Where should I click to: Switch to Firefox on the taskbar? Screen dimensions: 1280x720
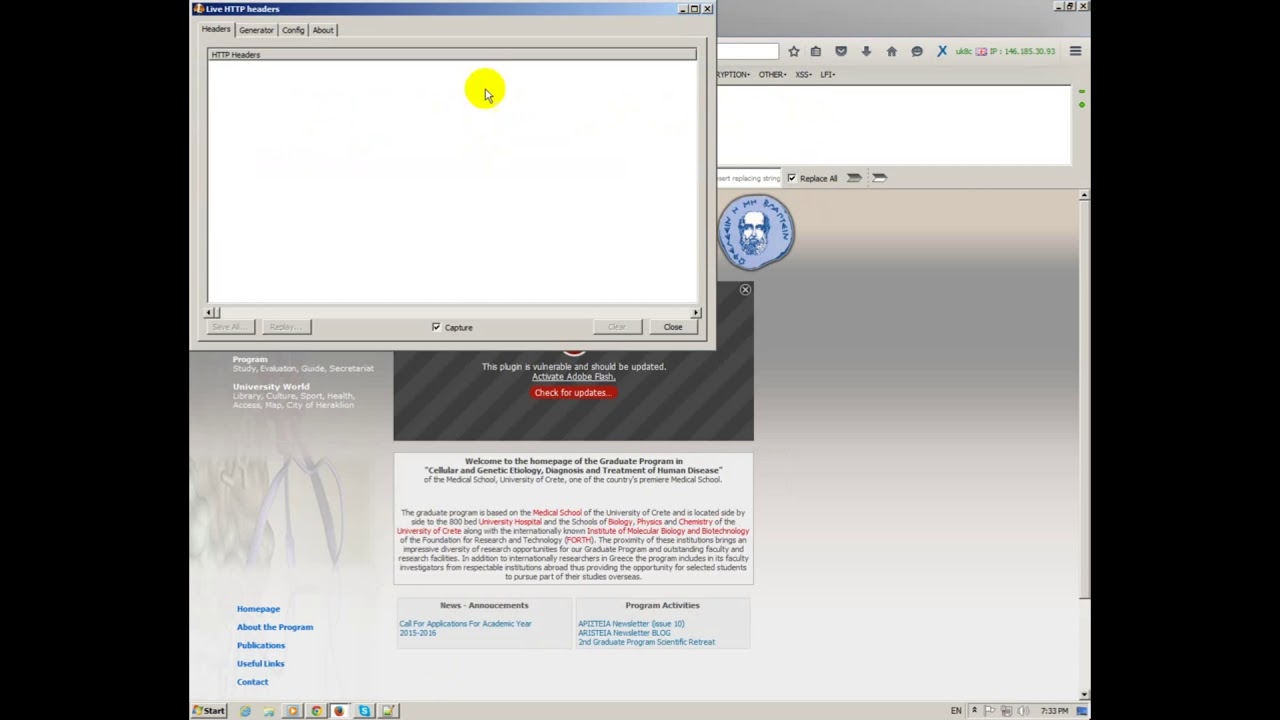pyautogui.click(x=339, y=711)
